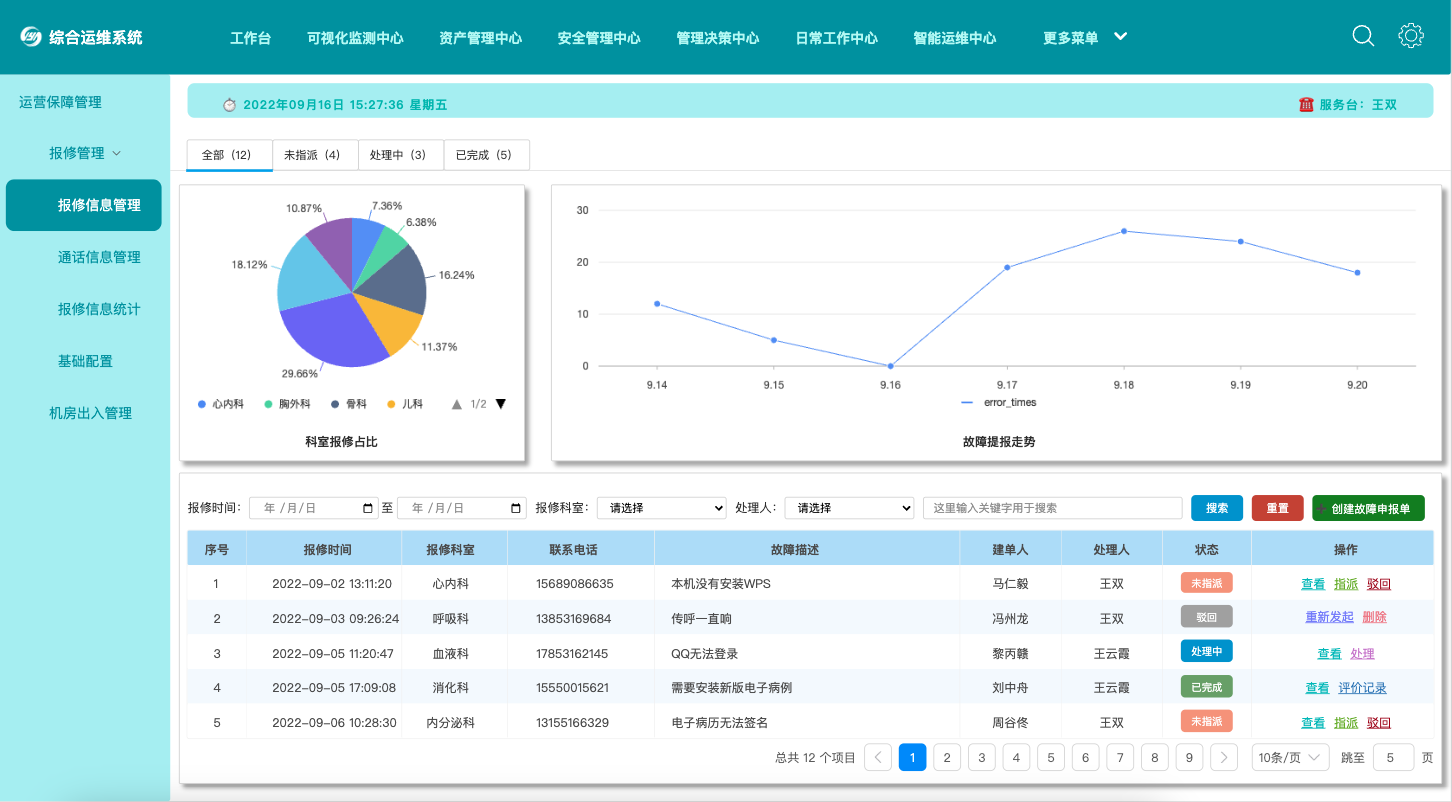Click the search magnifier icon in header

pos(1363,36)
